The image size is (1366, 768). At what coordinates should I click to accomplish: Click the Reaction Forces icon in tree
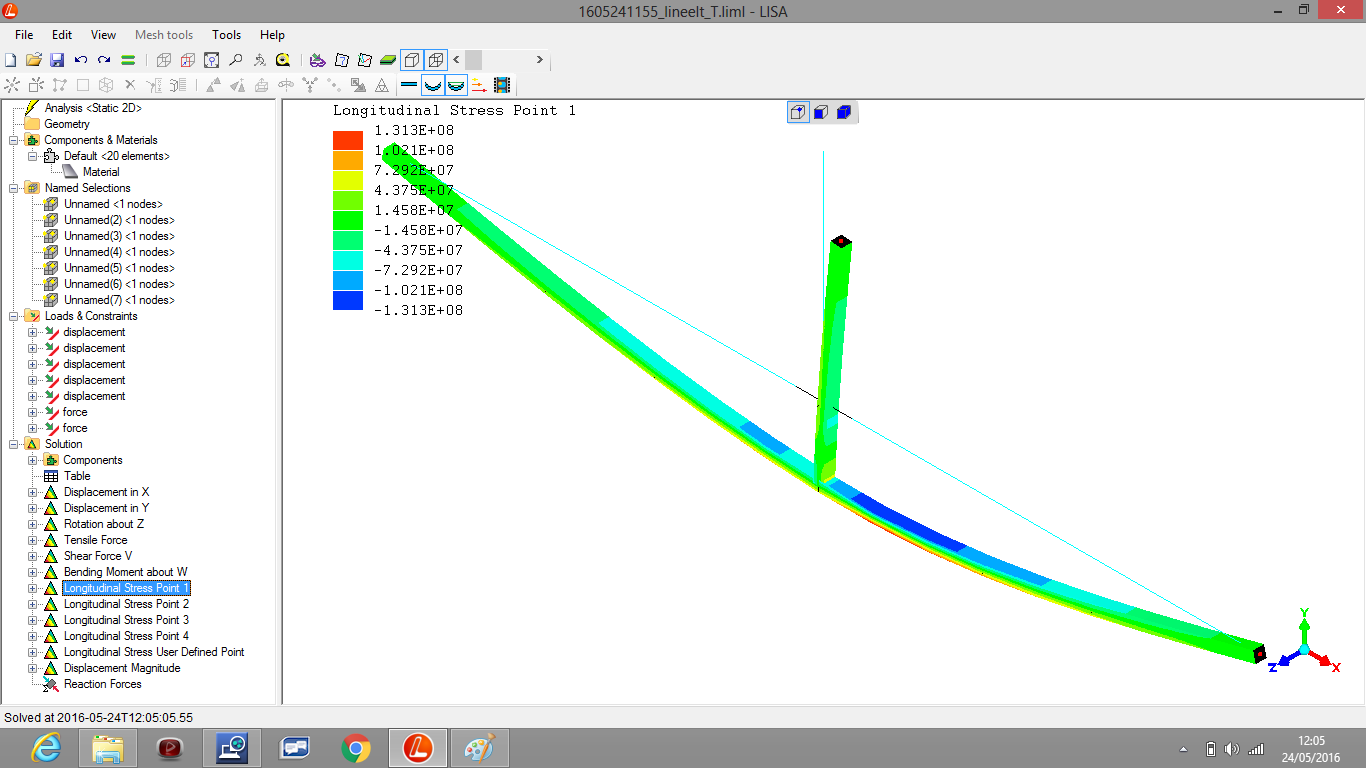[50, 684]
